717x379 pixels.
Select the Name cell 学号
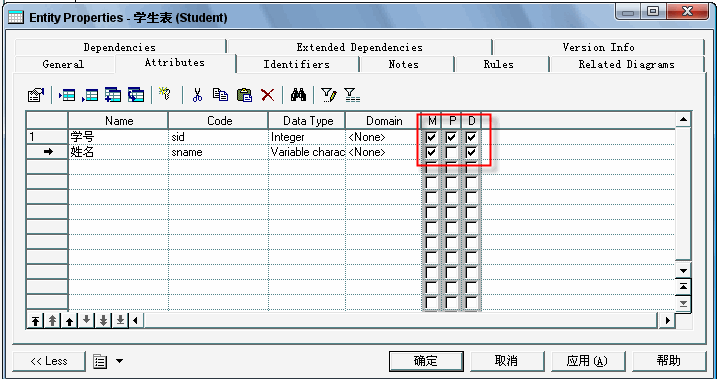click(x=118, y=137)
